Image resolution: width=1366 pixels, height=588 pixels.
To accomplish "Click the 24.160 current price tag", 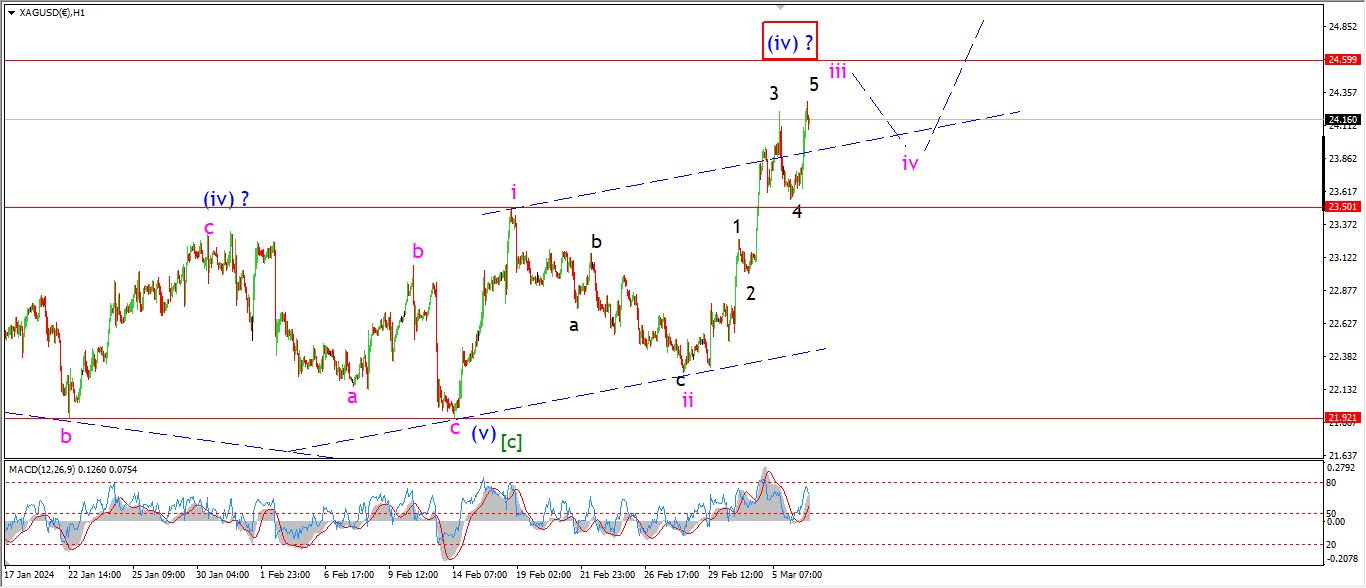I will click(x=1341, y=120).
